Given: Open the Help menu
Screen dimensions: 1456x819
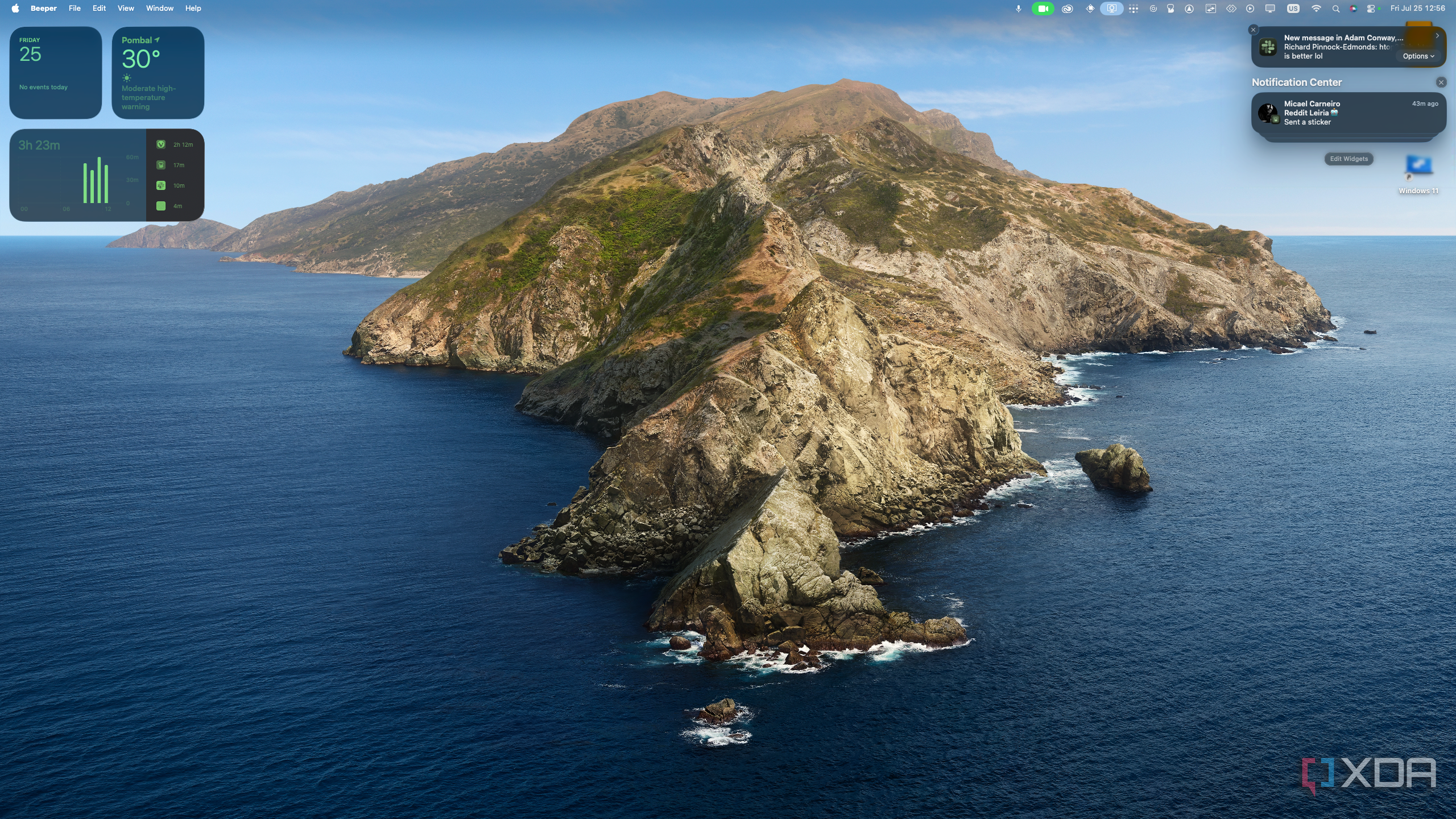Looking at the screenshot, I should [193, 9].
